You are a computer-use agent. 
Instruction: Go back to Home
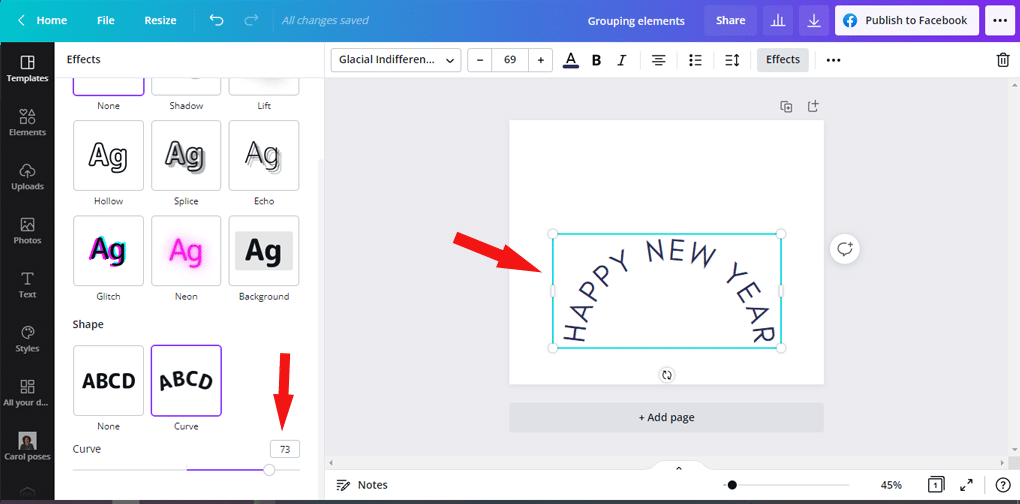point(43,20)
